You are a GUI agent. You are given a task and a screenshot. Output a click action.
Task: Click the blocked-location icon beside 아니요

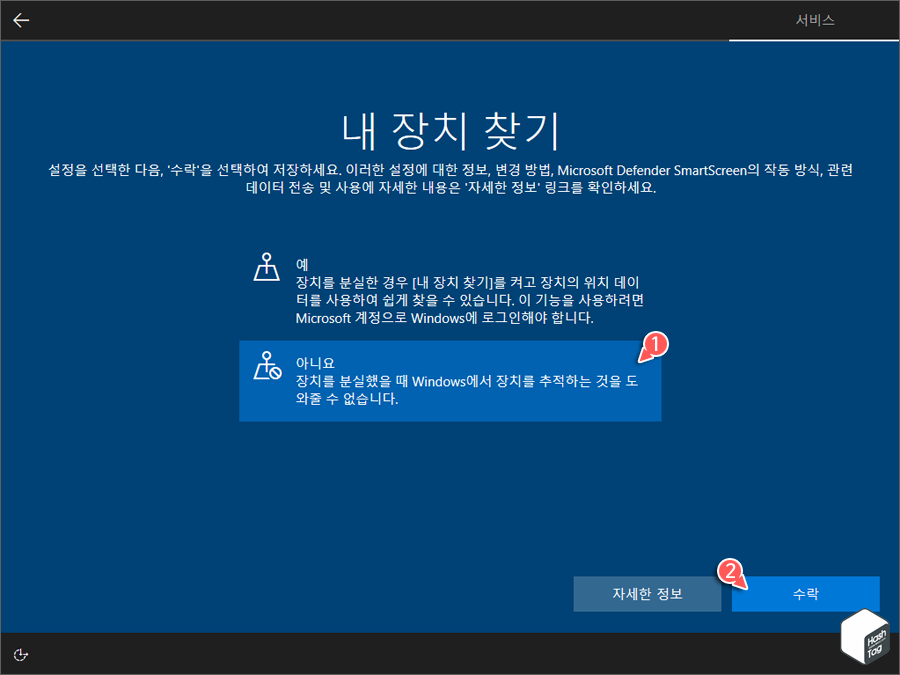266,368
